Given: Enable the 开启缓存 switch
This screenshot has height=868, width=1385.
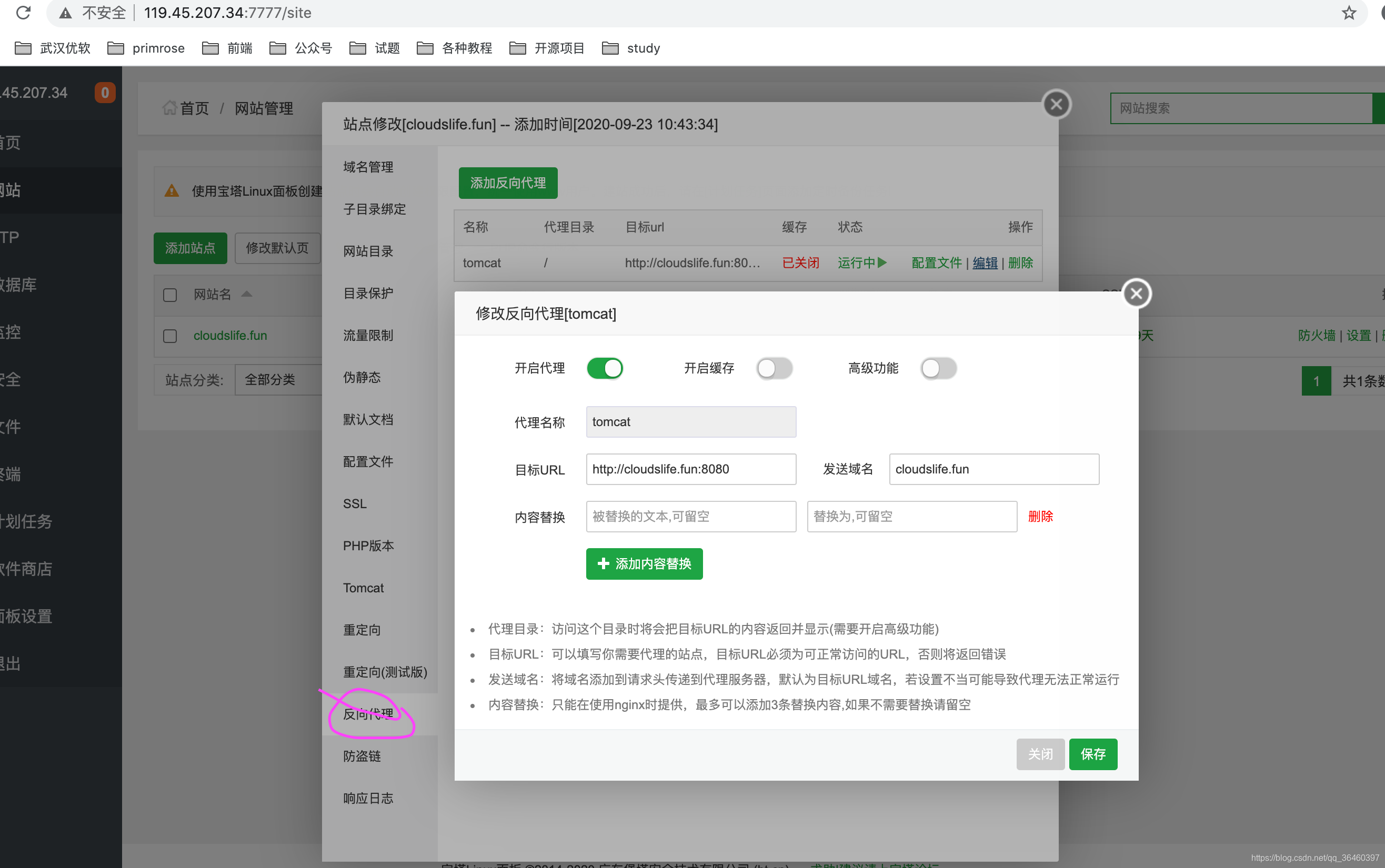Looking at the screenshot, I should point(774,368).
